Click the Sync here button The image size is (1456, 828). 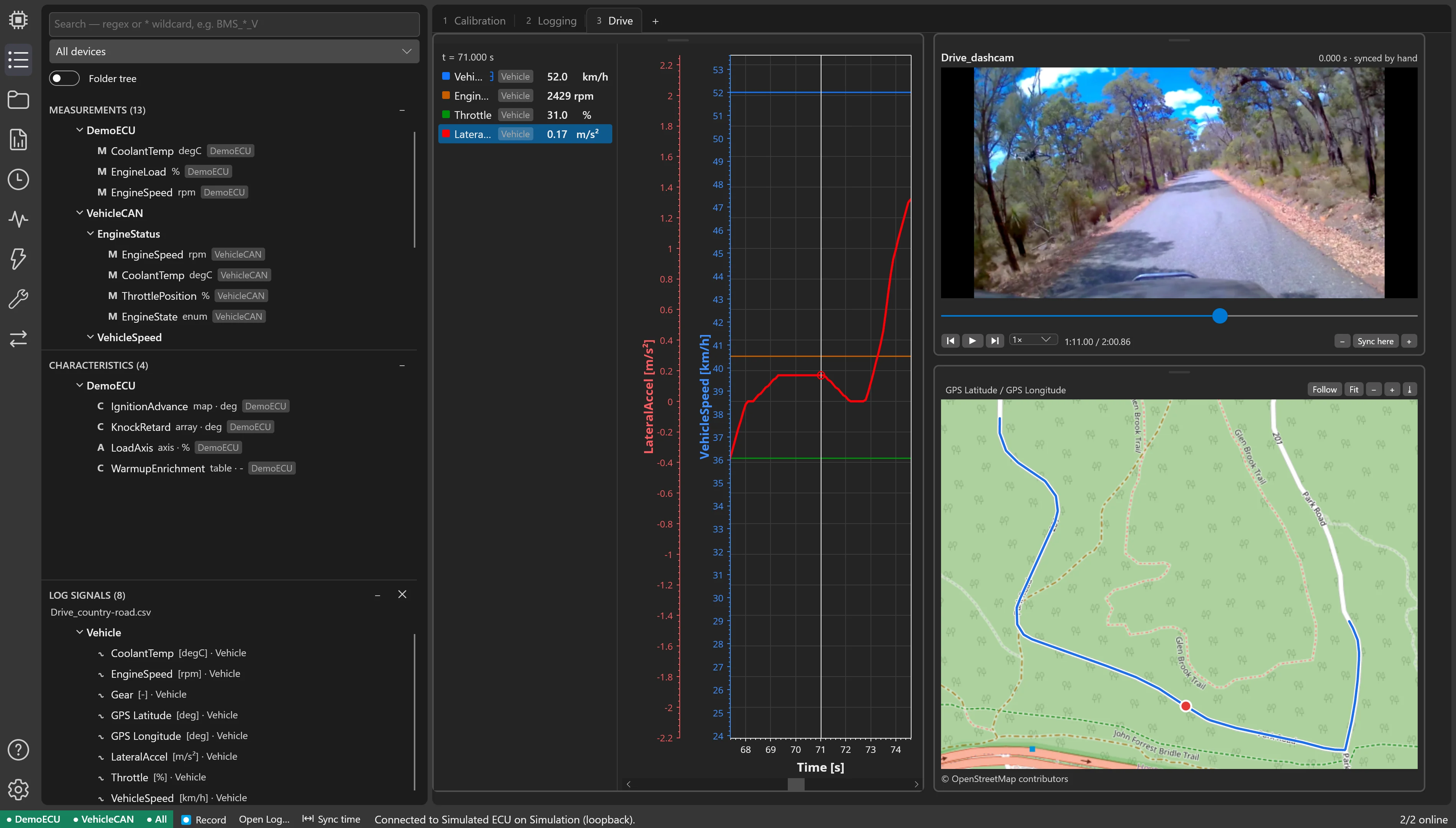click(1375, 341)
